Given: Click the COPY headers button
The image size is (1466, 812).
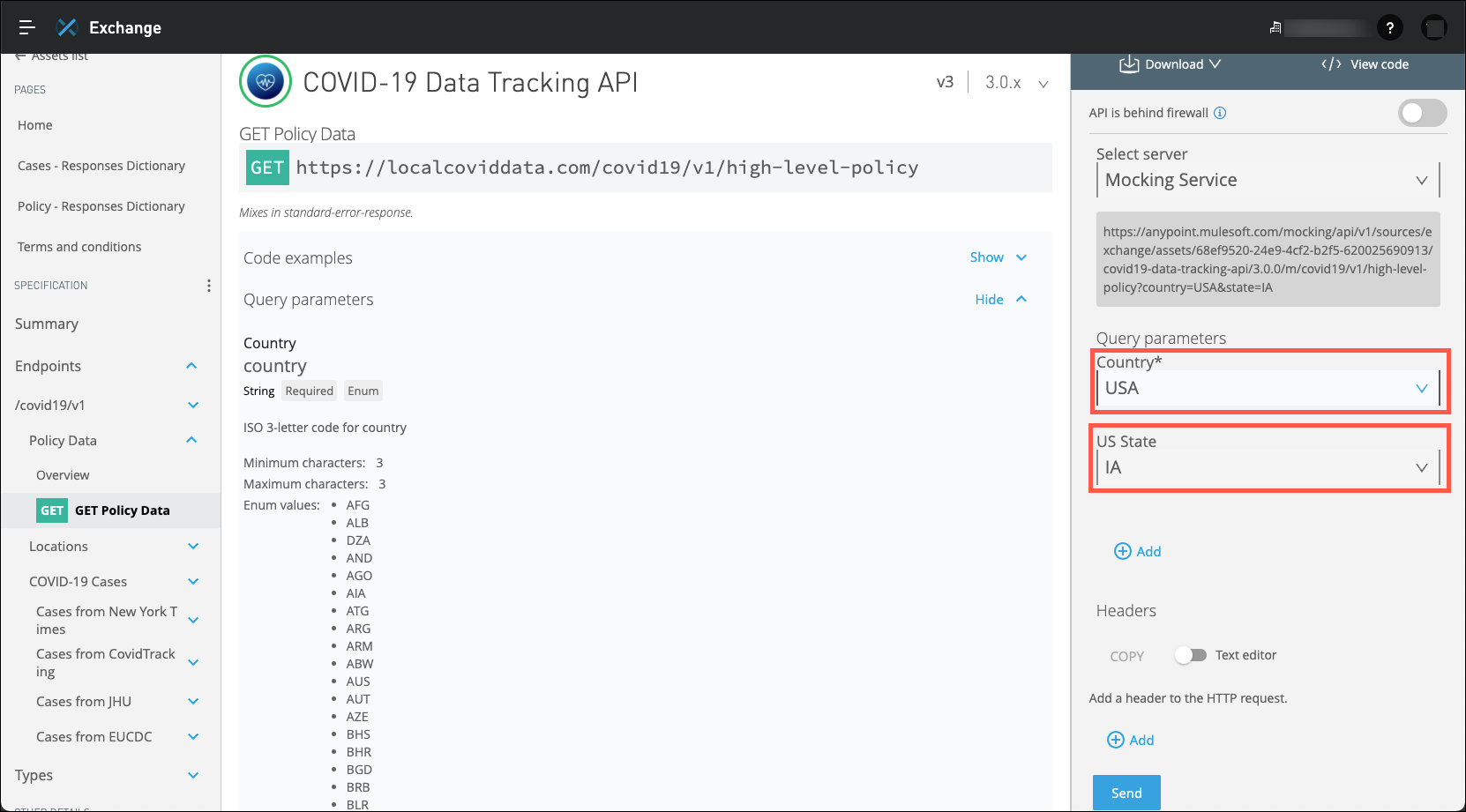Looking at the screenshot, I should (x=1127, y=656).
